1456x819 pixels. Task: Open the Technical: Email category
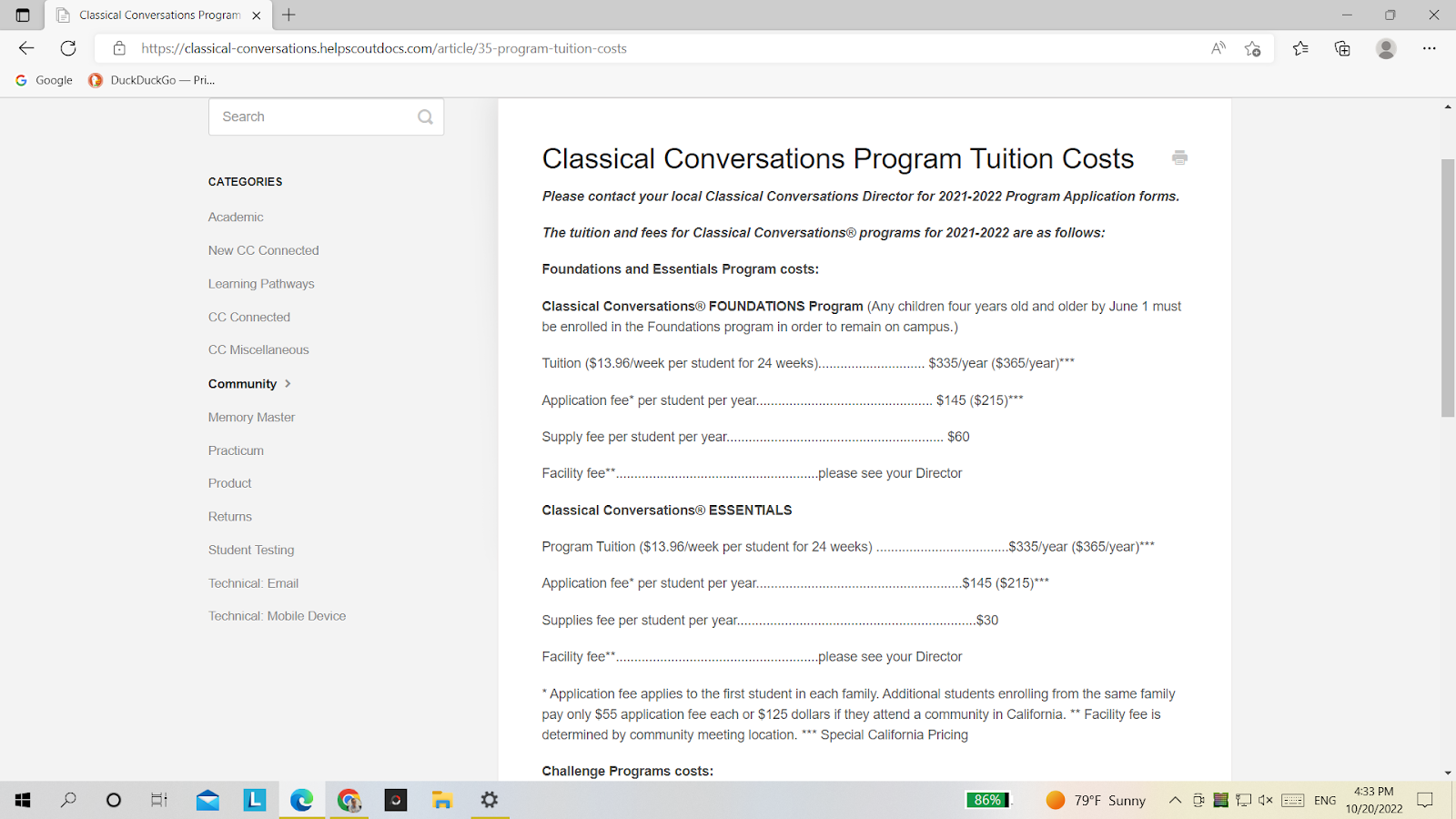click(254, 583)
